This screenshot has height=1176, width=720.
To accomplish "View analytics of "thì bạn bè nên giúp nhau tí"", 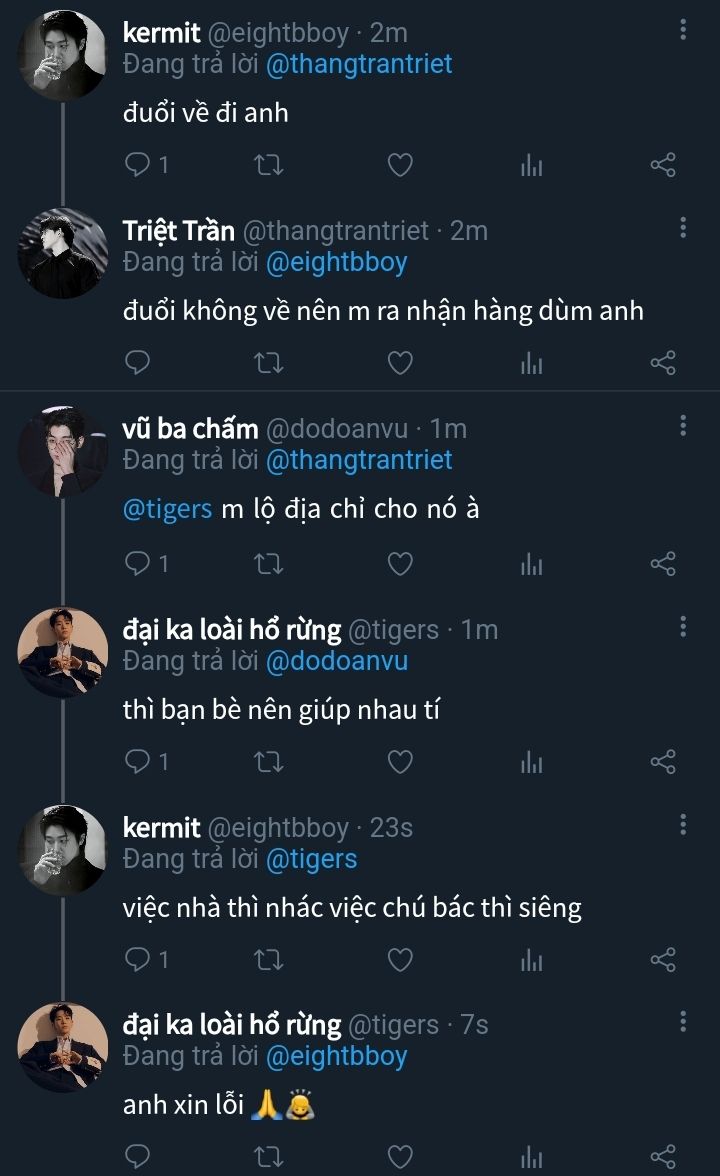I will pos(531,762).
